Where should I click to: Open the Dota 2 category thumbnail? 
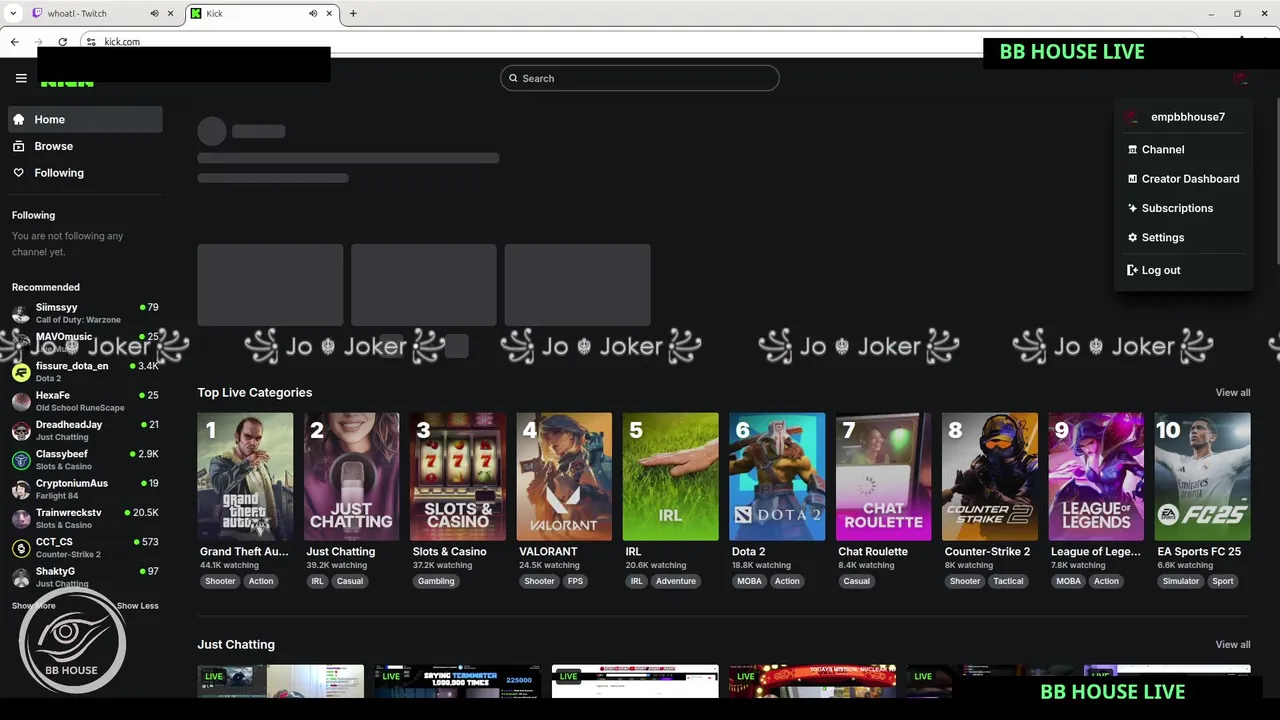pyautogui.click(x=777, y=477)
